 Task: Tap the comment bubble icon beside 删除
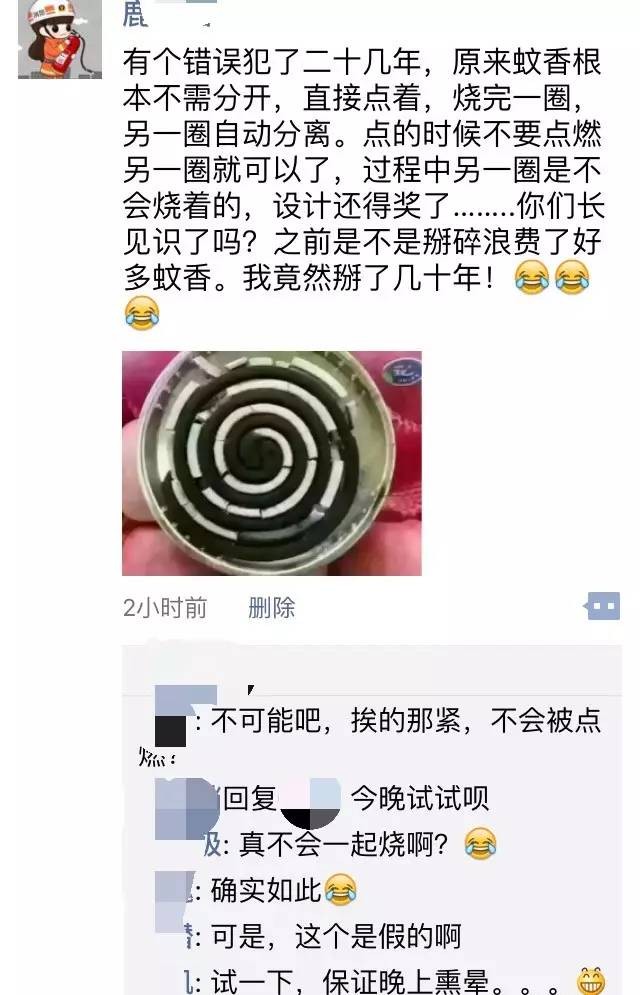(x=603, y=607)
